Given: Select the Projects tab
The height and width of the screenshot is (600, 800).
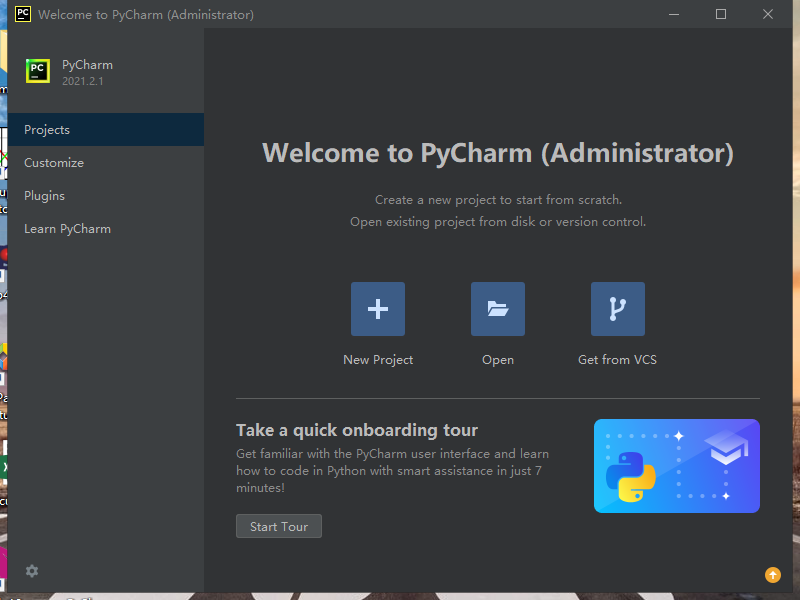Looking at the screenshot, I should pos(106,130).
